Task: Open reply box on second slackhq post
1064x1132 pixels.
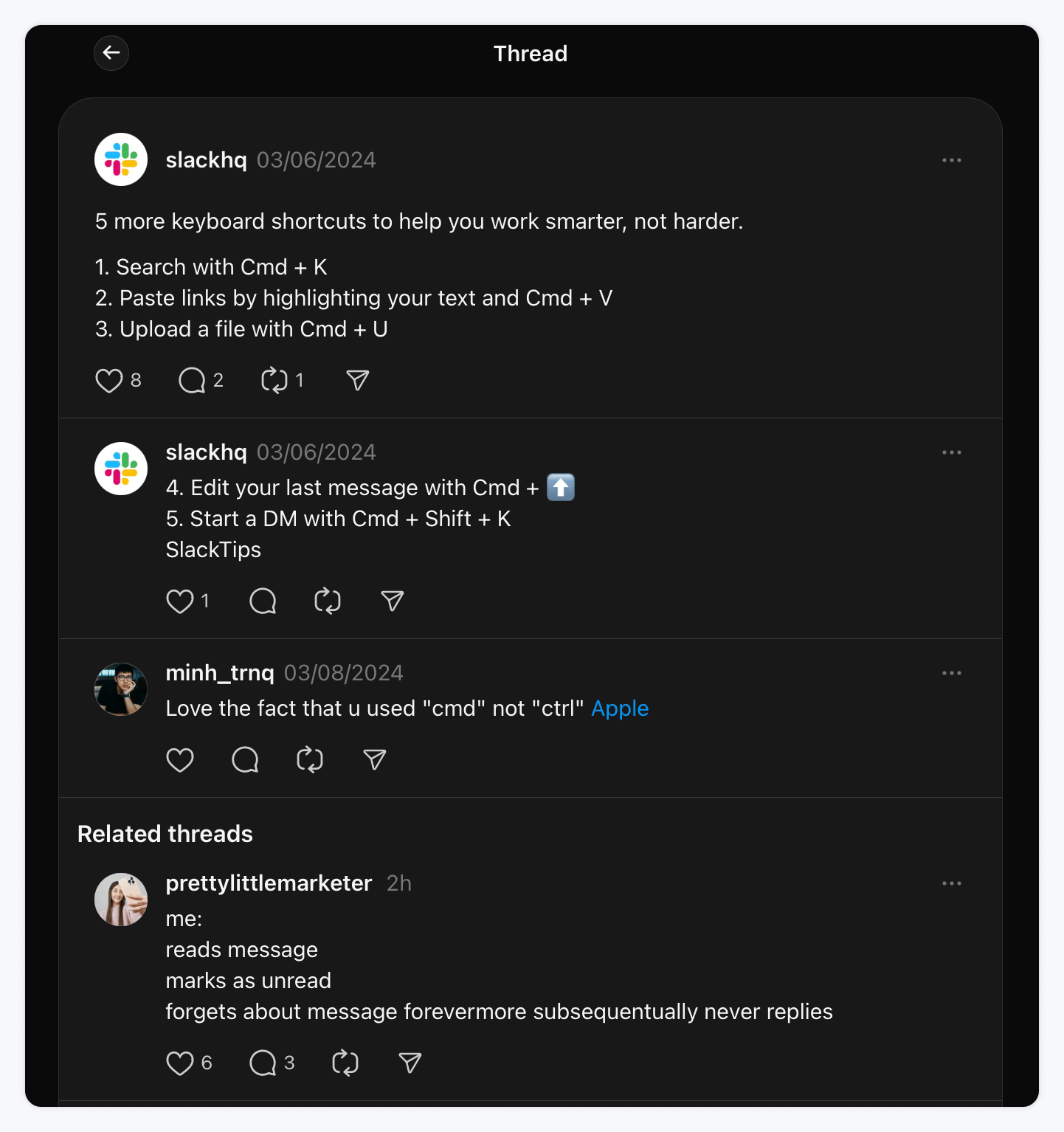Action: click(262, 601)
